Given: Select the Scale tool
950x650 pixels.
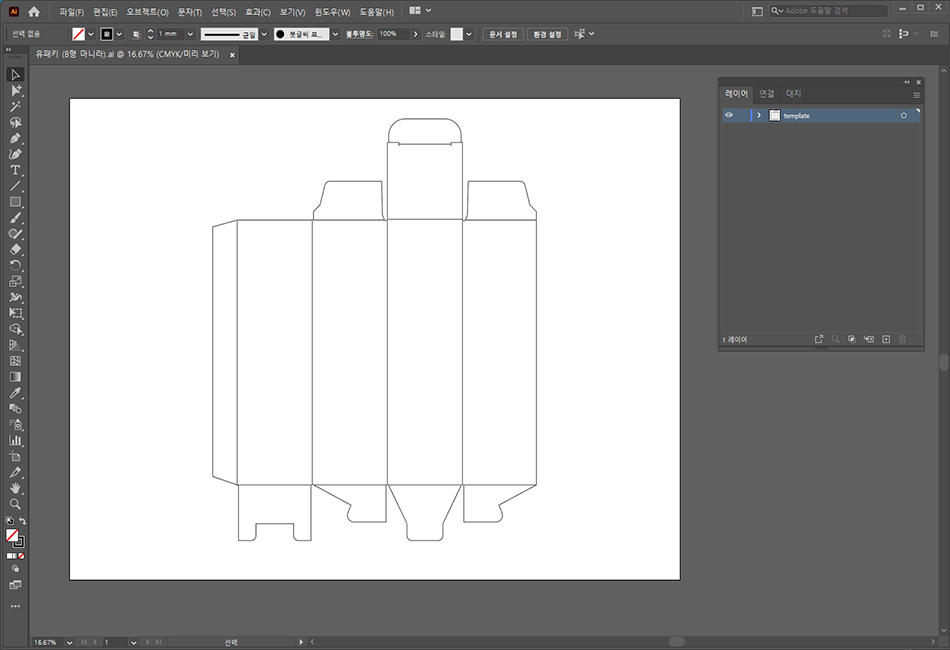Looking at the screenshot, I should tap(15, 281).
